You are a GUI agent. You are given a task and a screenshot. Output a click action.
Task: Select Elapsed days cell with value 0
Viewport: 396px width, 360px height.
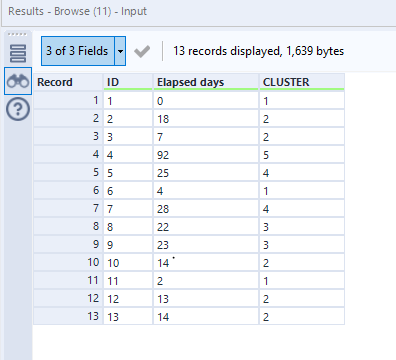tap(206, 100)
